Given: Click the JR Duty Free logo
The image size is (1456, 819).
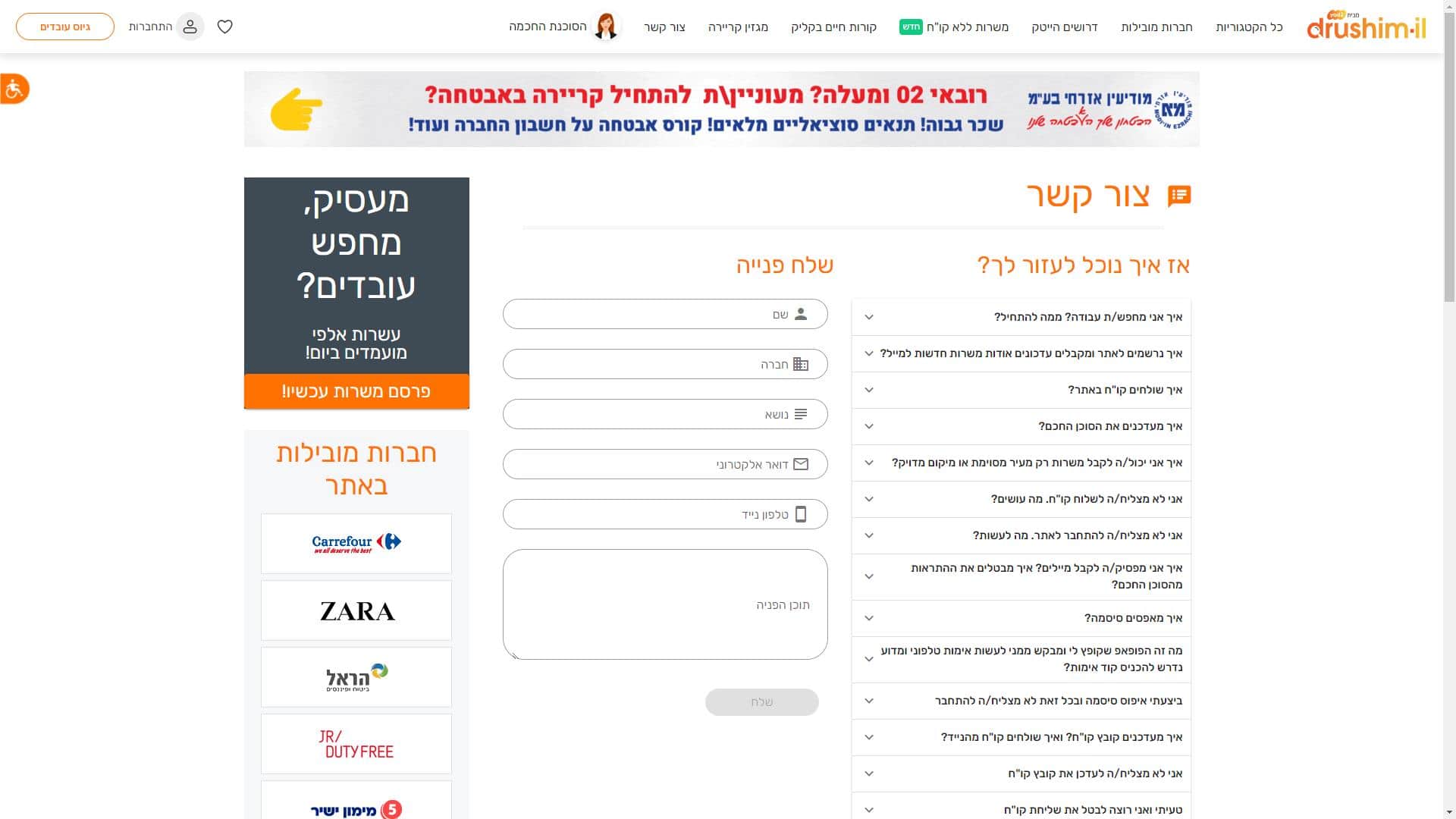Looking at the screenshot, I should pyautogui.click(x=356, y=744).
